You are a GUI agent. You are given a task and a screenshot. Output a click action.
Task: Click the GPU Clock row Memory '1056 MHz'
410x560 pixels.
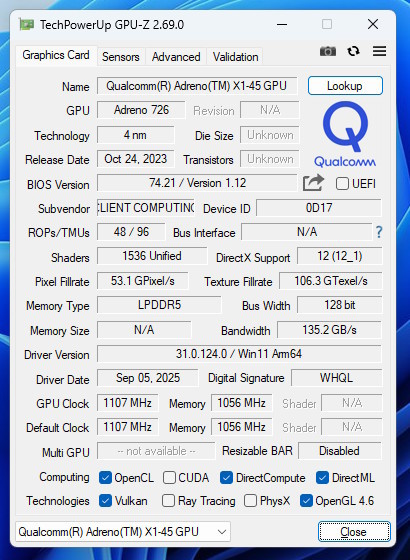[241, 403]
